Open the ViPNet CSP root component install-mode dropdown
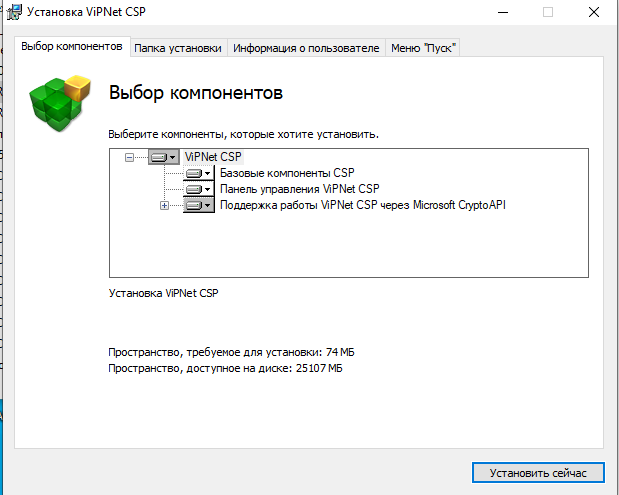Image resolution: width=619 pixels, height=495 pixels. 163,157
